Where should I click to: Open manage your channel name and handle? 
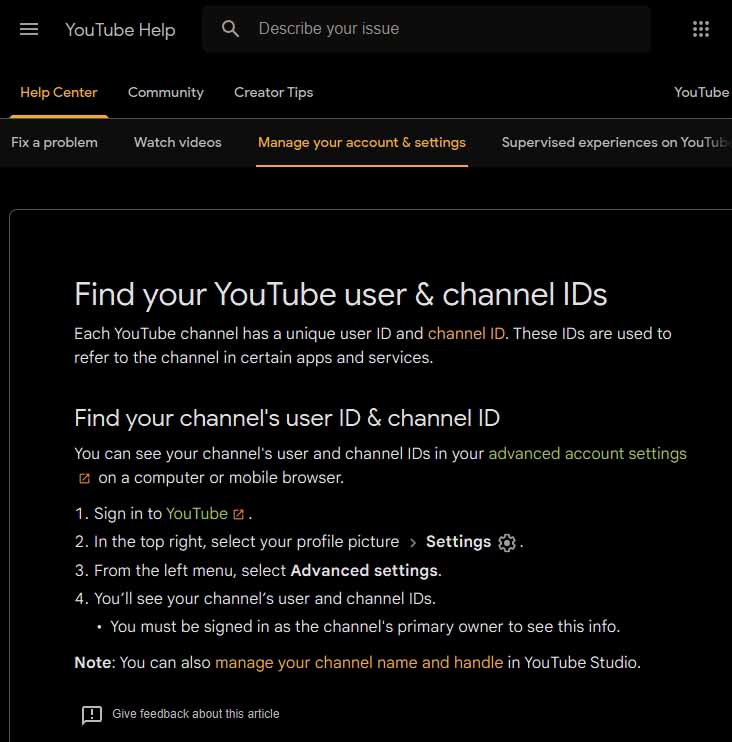coord(359,662)
